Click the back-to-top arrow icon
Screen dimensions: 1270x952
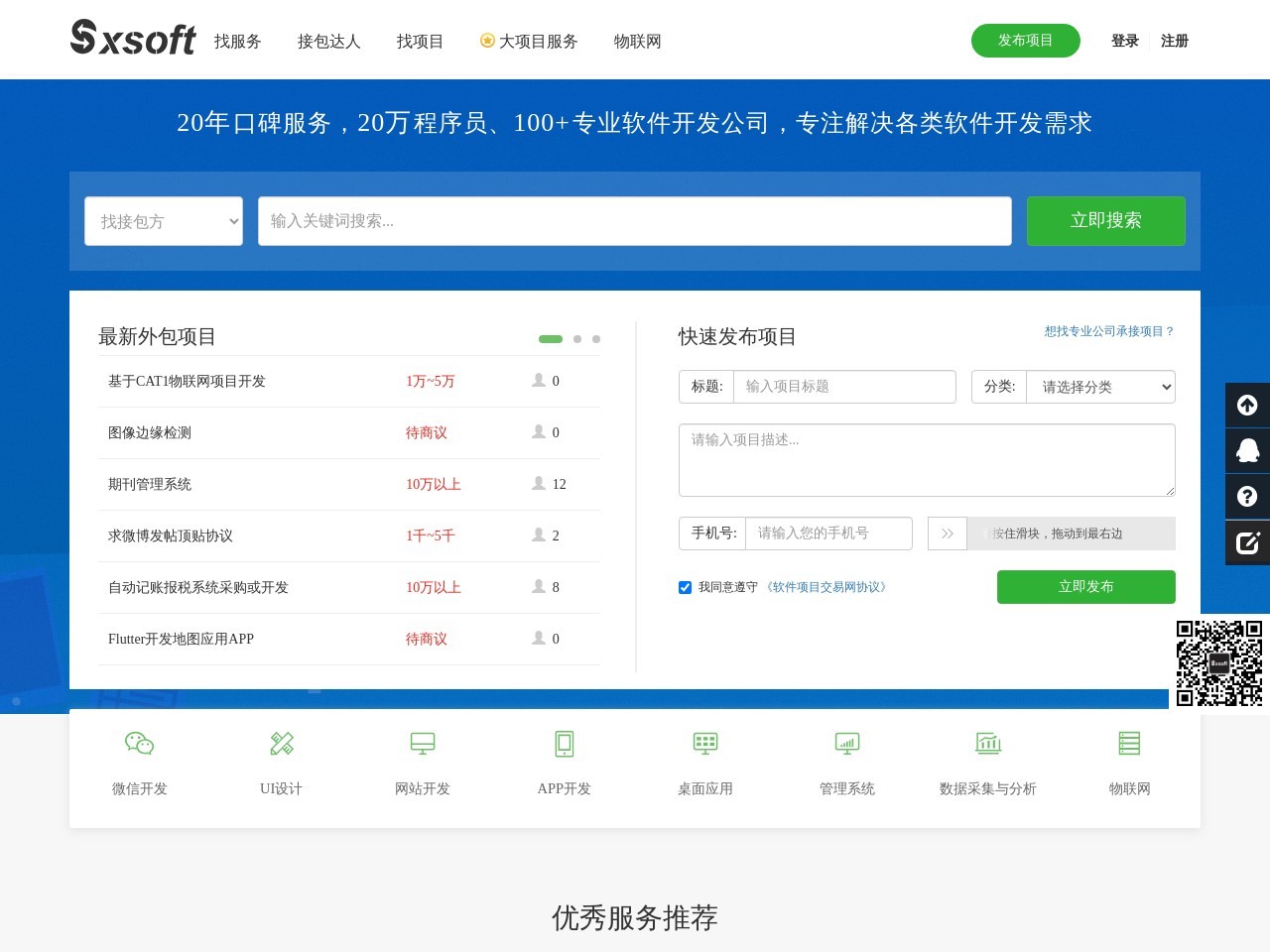pos(1247,405)
